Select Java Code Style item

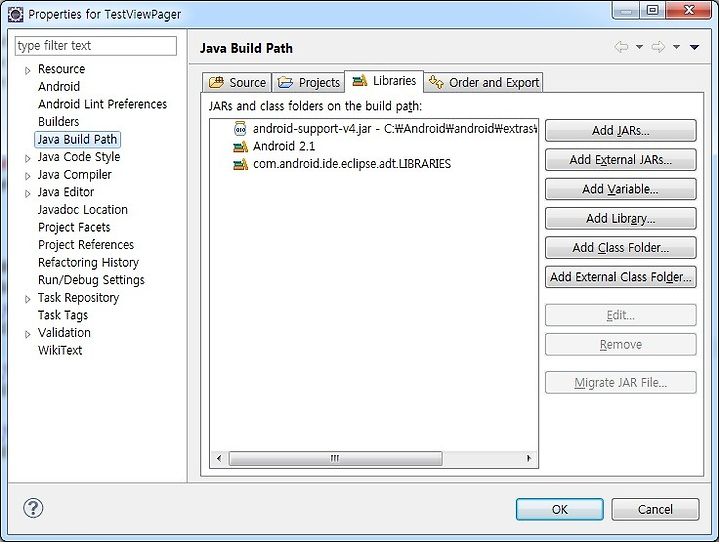[x=79, y=157]
